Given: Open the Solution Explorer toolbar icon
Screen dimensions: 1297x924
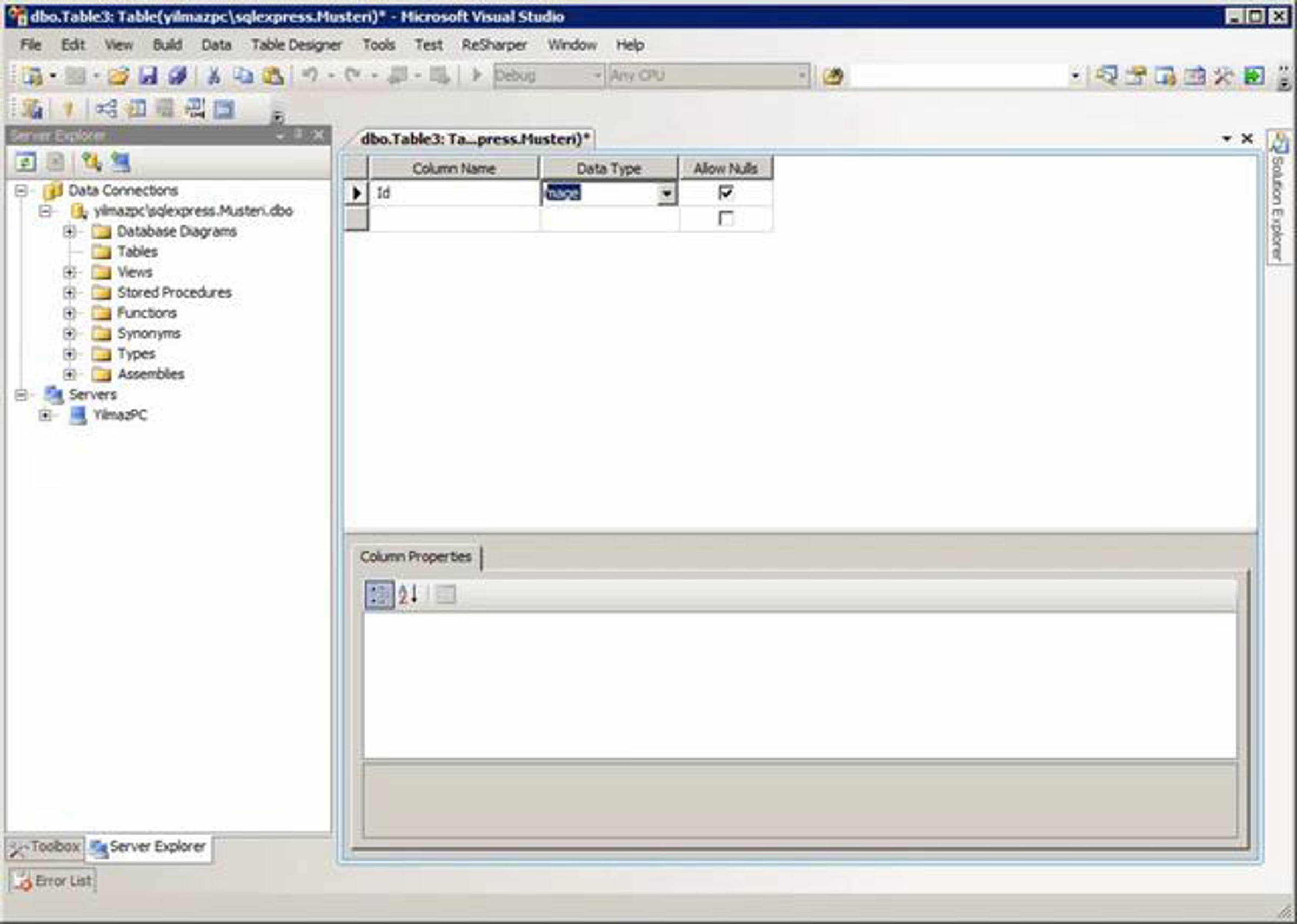Looking at the screenshot, I should (1106, 76).
